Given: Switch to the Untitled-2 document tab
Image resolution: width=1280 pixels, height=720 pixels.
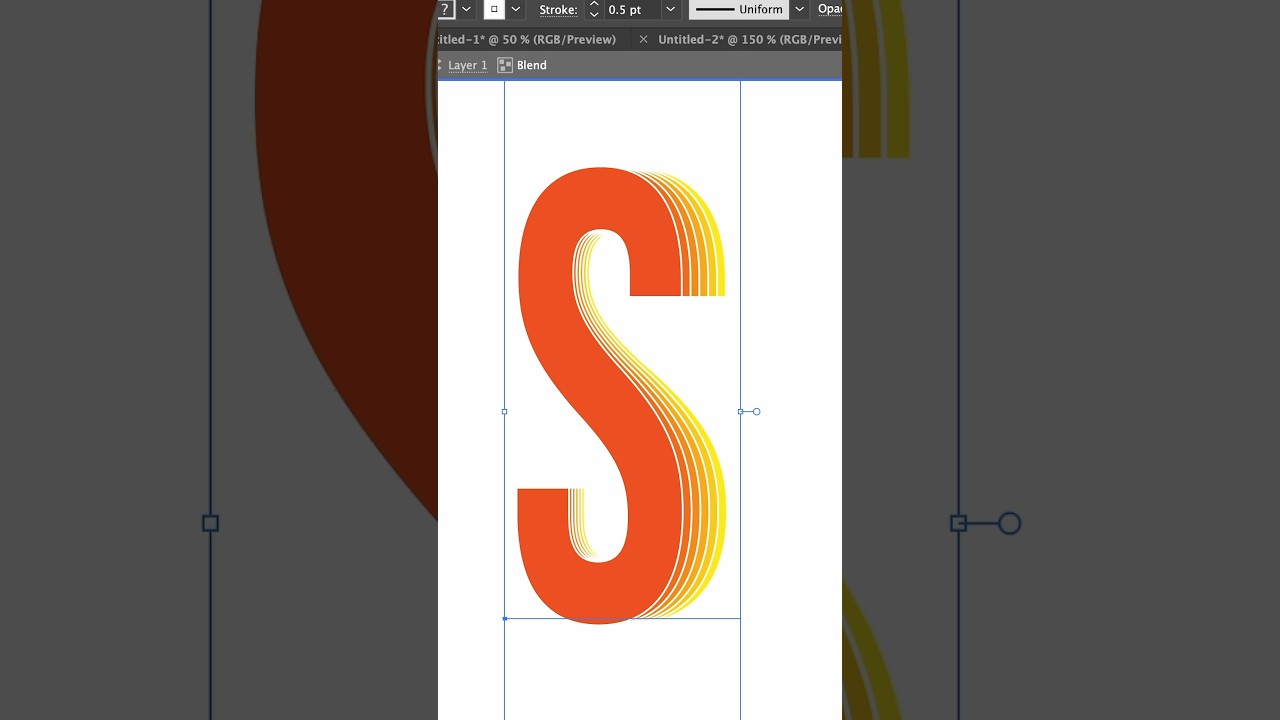Looking at the screenshot, I should 750,39.
